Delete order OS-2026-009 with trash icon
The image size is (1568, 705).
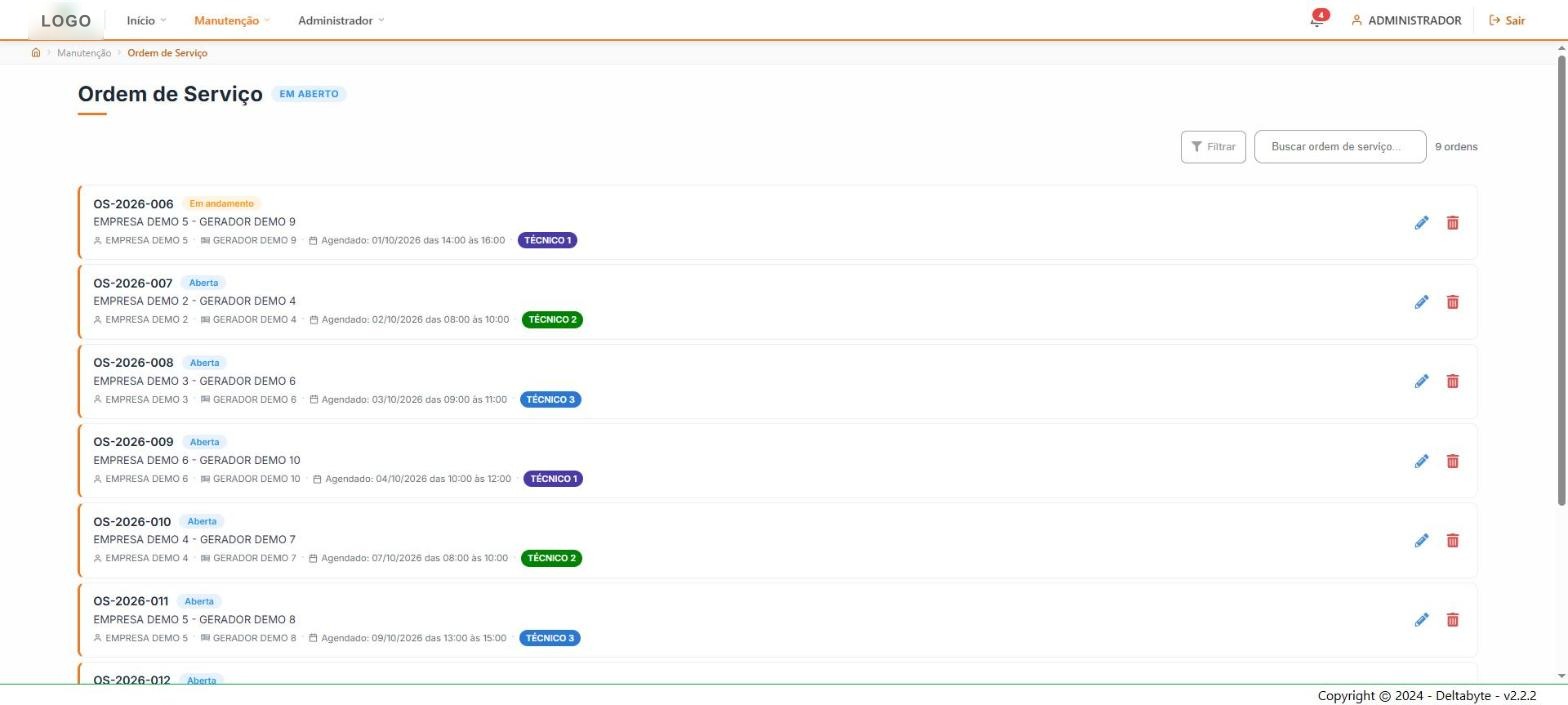[1453, 461]
